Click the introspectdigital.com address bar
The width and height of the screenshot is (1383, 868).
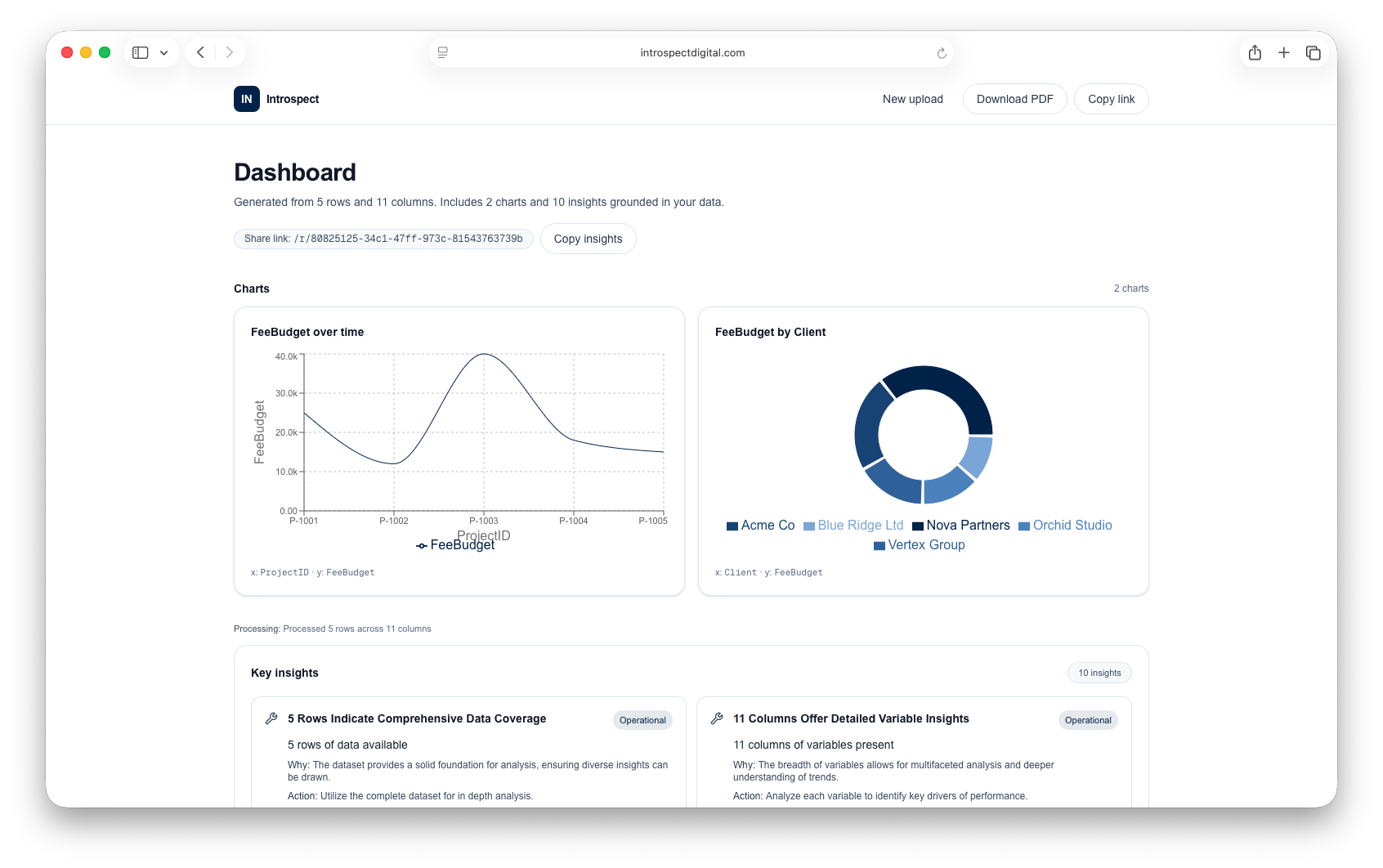[x=691, y=51]
